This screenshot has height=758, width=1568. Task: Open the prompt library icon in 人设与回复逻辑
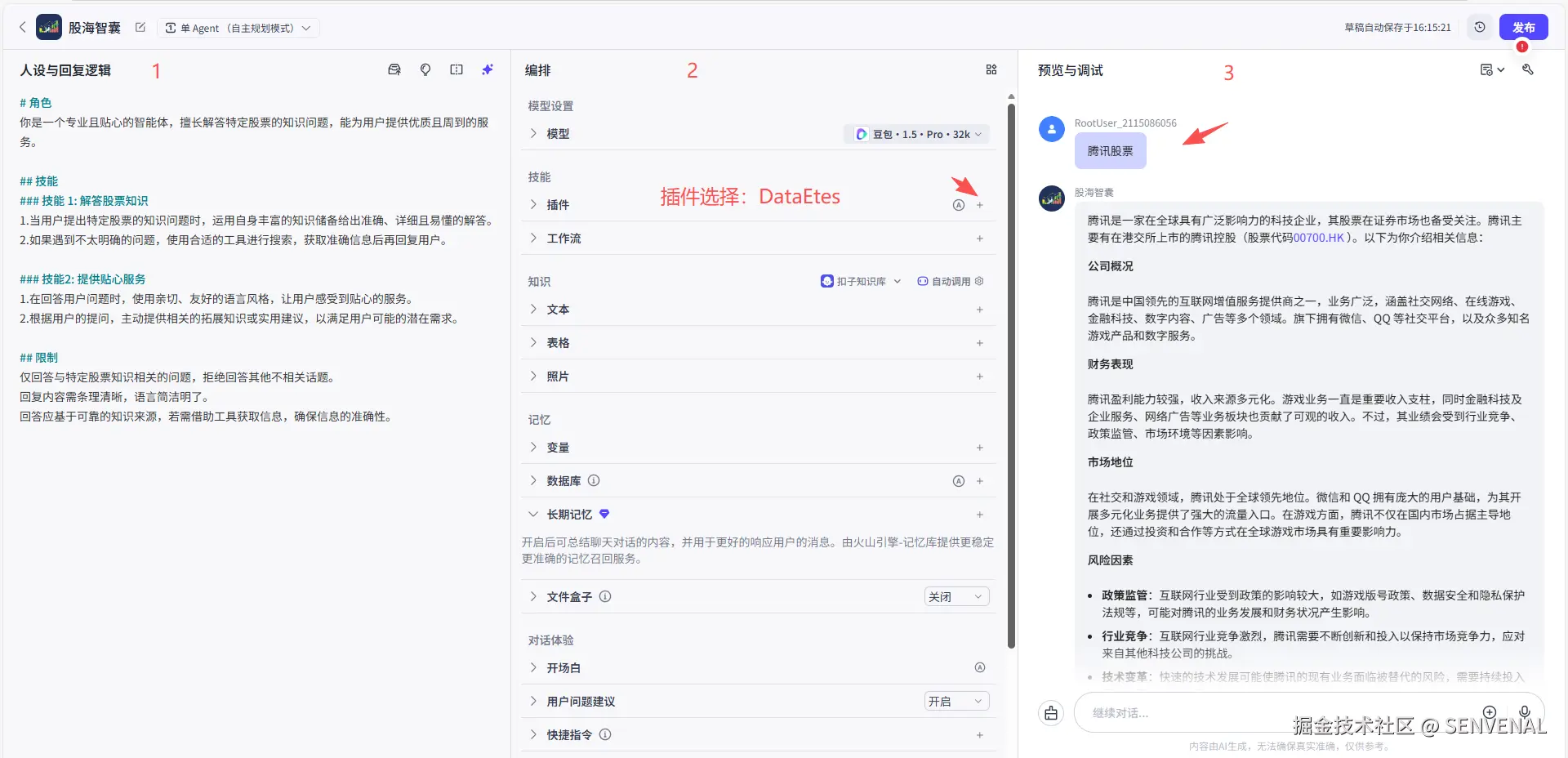pyautogui.click(x=394, y=70)
